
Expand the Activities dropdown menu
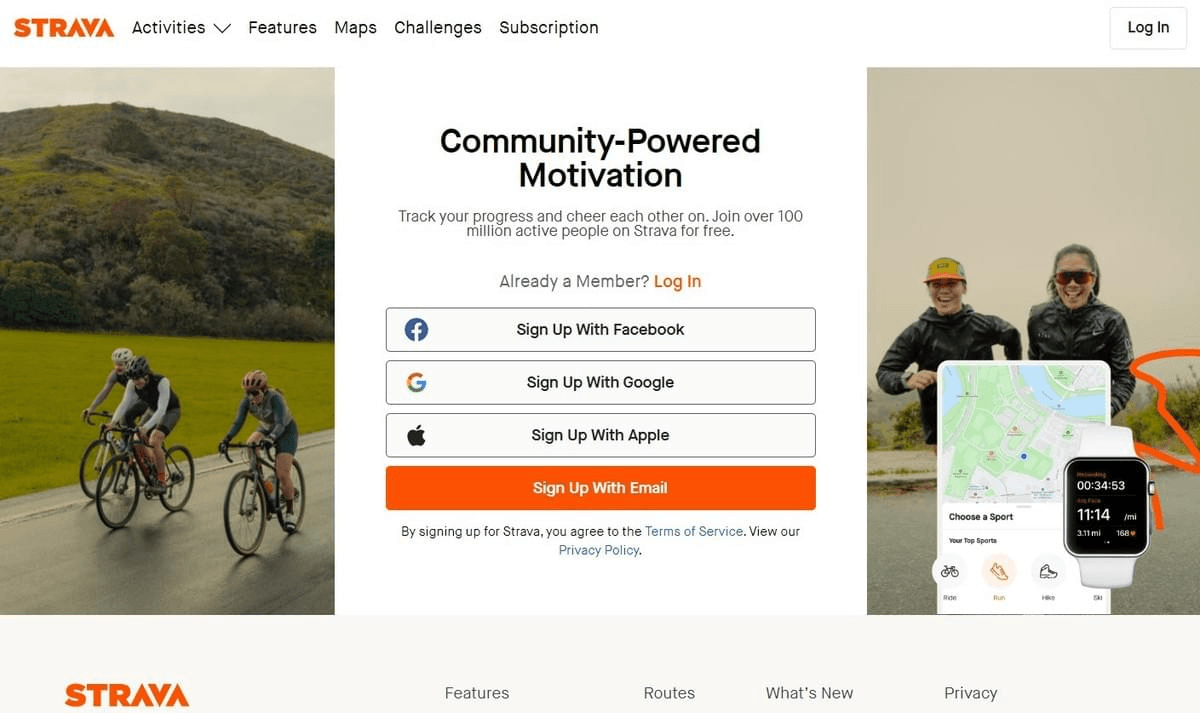click(x=181, y=28)
